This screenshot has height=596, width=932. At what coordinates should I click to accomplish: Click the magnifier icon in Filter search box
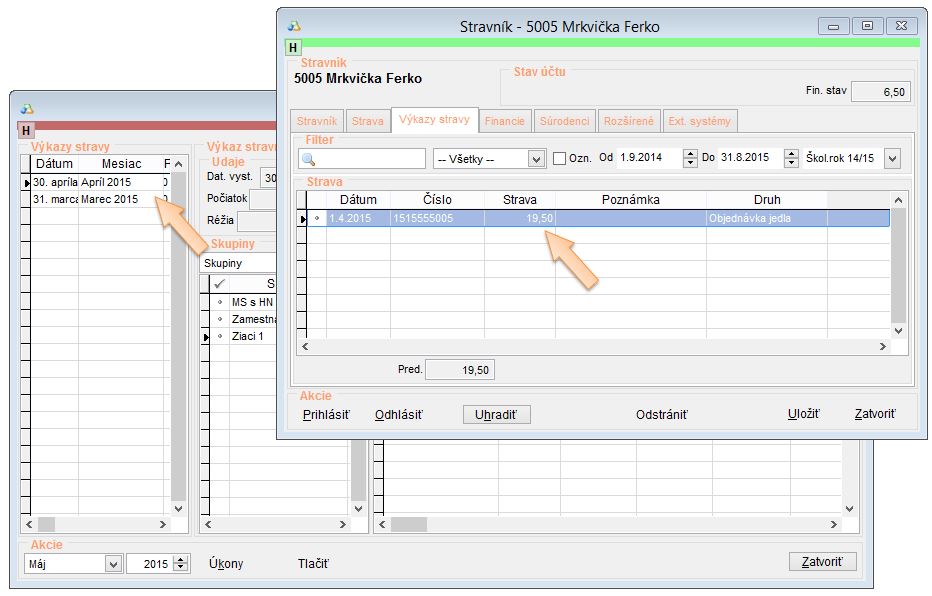(x=309, y=159)
